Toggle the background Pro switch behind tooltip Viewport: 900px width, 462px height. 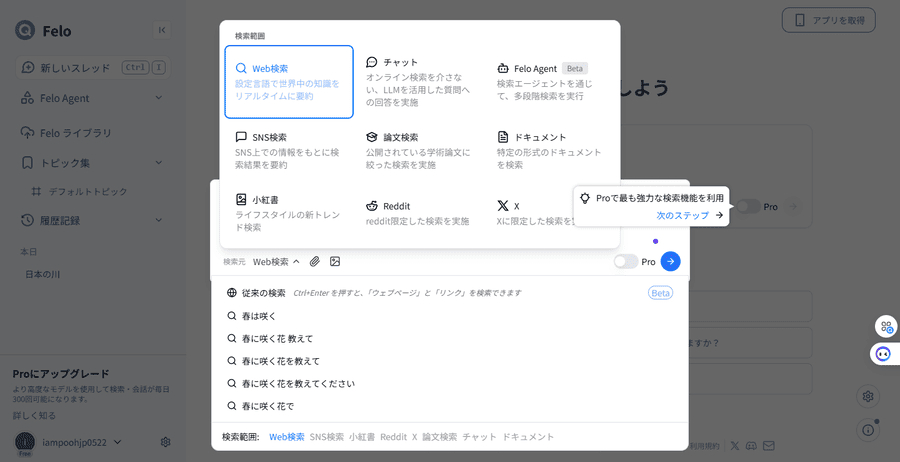[748, 207]
